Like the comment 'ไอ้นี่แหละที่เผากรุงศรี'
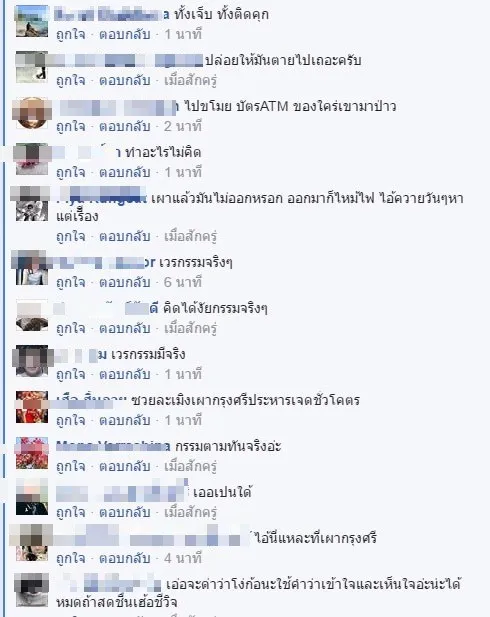The width and height of the screenshot is (490, 617). [70, 559]
